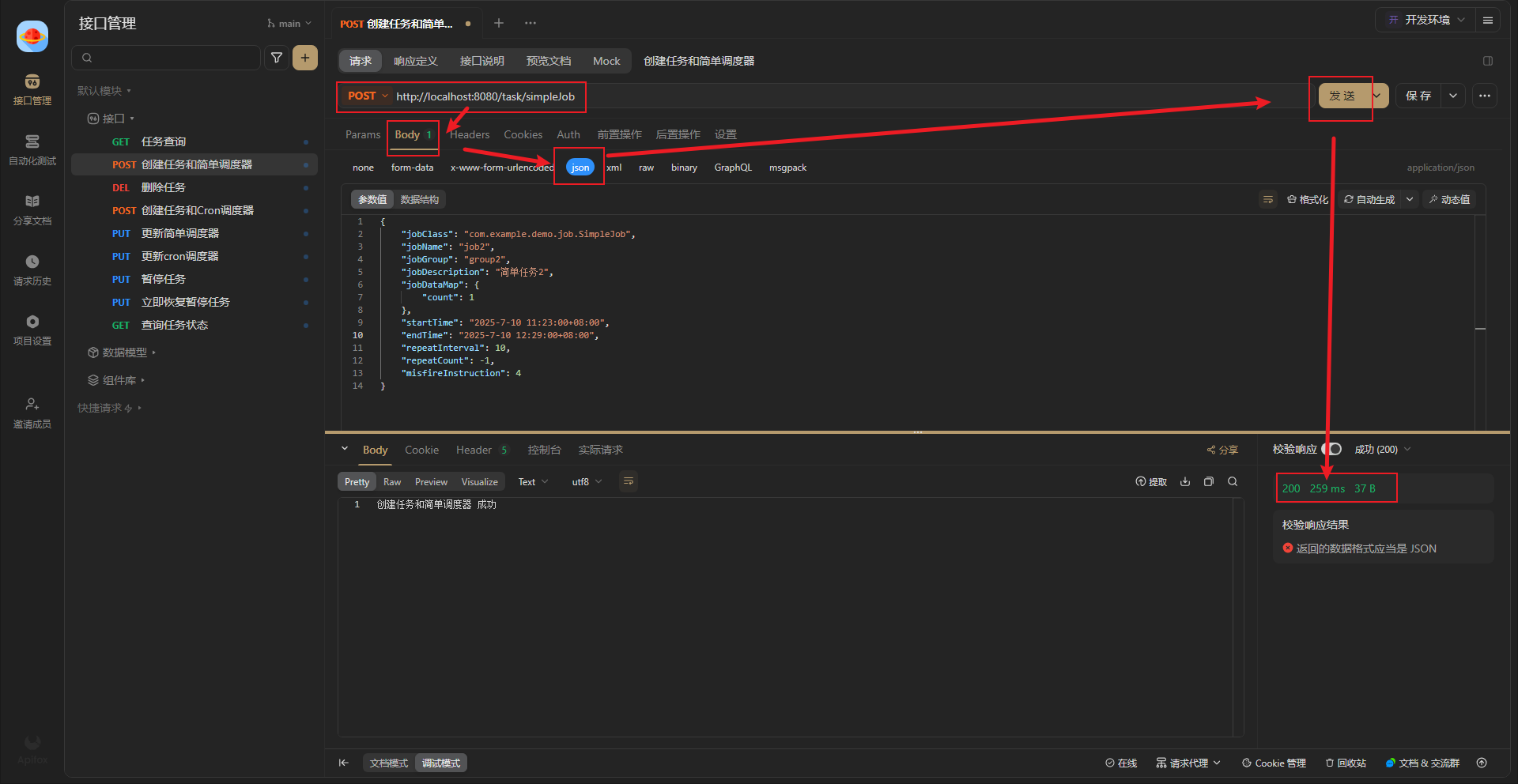
Task: Open the hamburger menu at top right
Action: click(1488, 21)
